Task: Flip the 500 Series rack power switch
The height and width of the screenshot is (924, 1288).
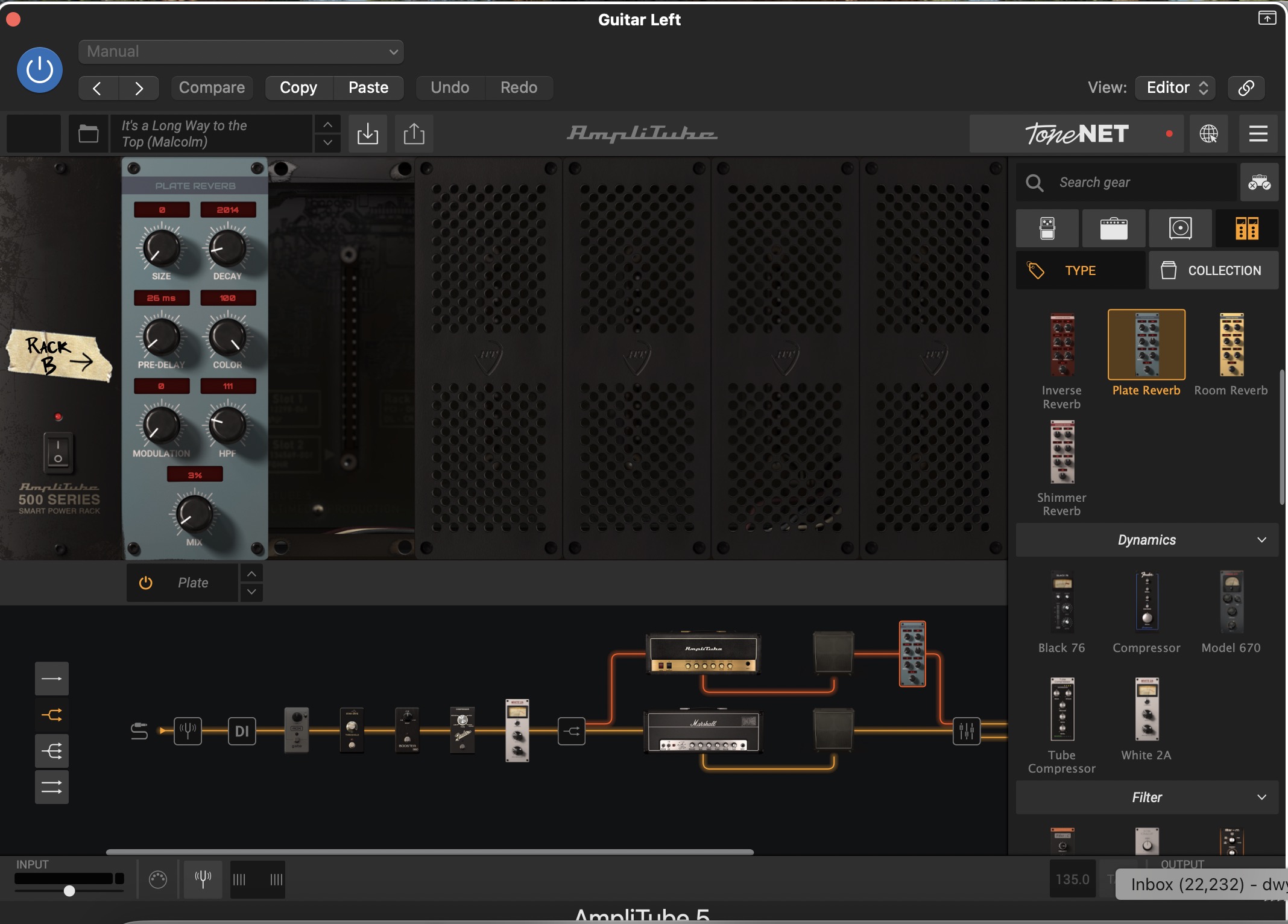Action: 58,452
